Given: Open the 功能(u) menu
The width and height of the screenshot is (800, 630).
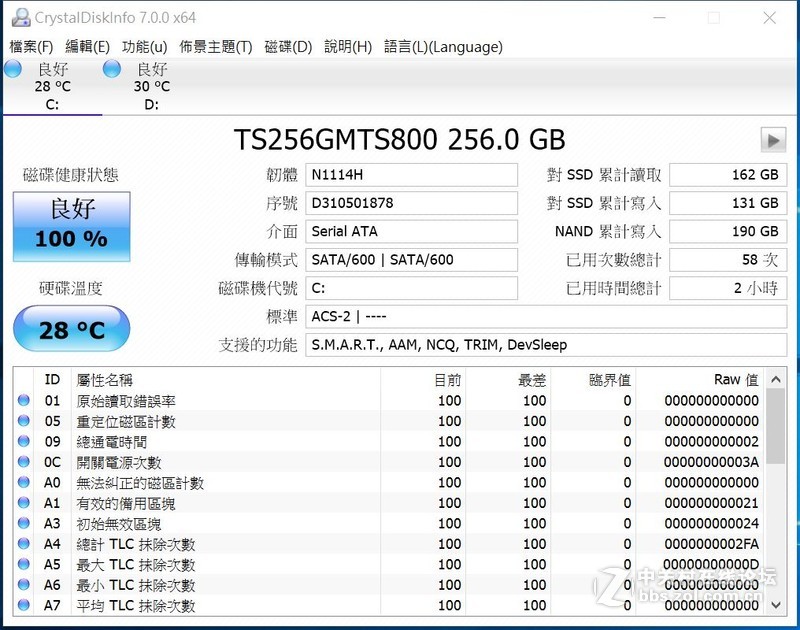Looking at the screenshot, I should [x=144, y=47].
